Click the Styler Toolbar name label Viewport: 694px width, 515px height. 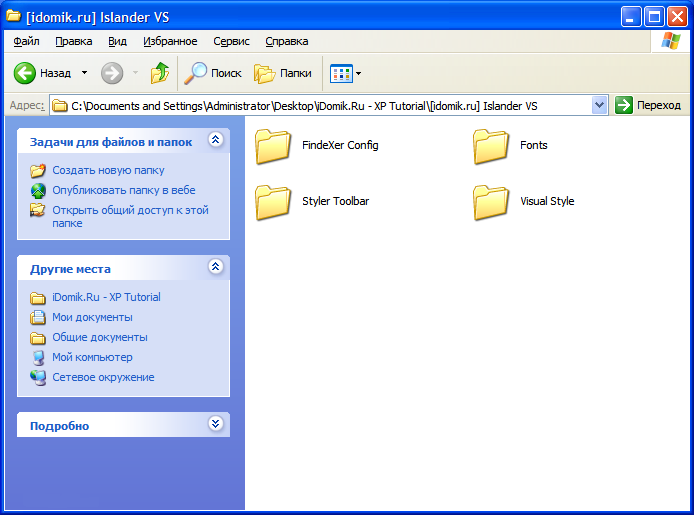335,201
